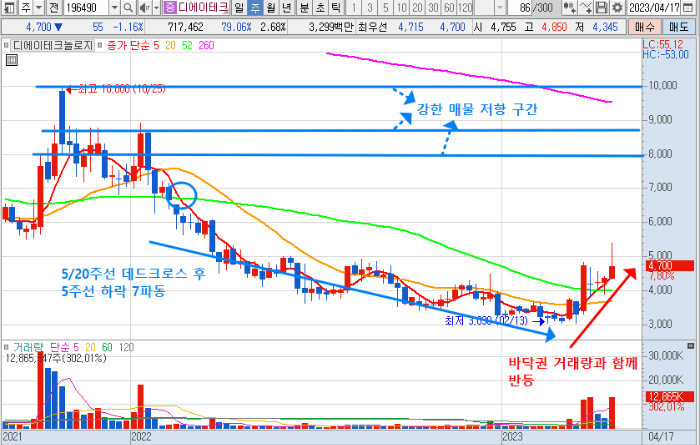Toggle the small square before 디에이테크놀로지

point(6,46)
